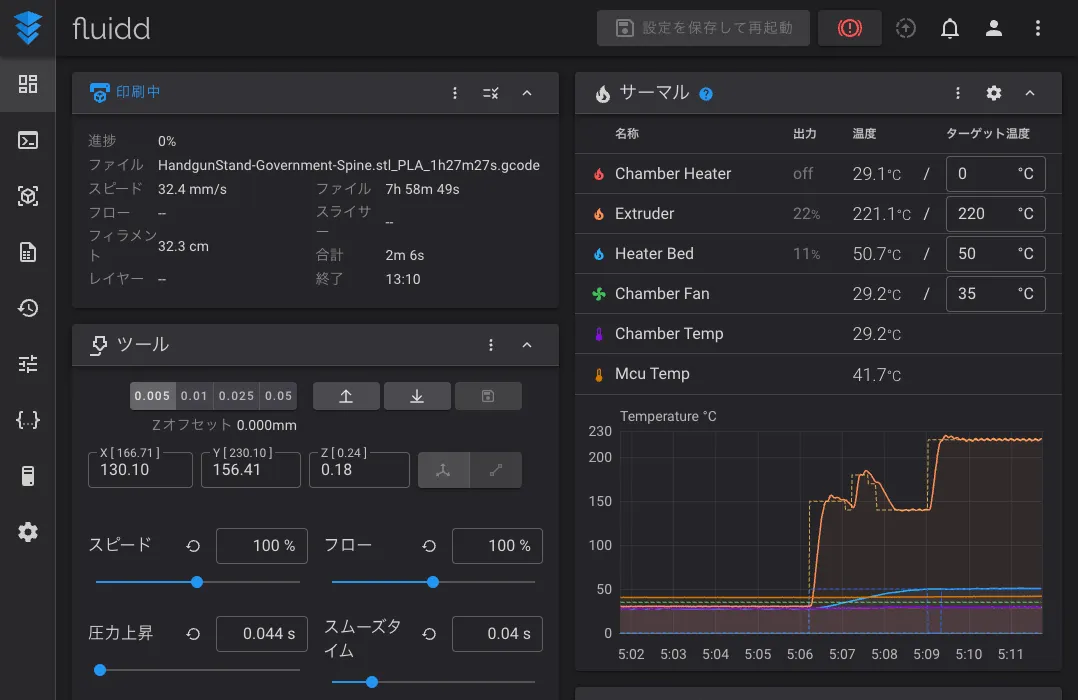
Task: Select the 0.01 Z offset increment
Action: 194,396
